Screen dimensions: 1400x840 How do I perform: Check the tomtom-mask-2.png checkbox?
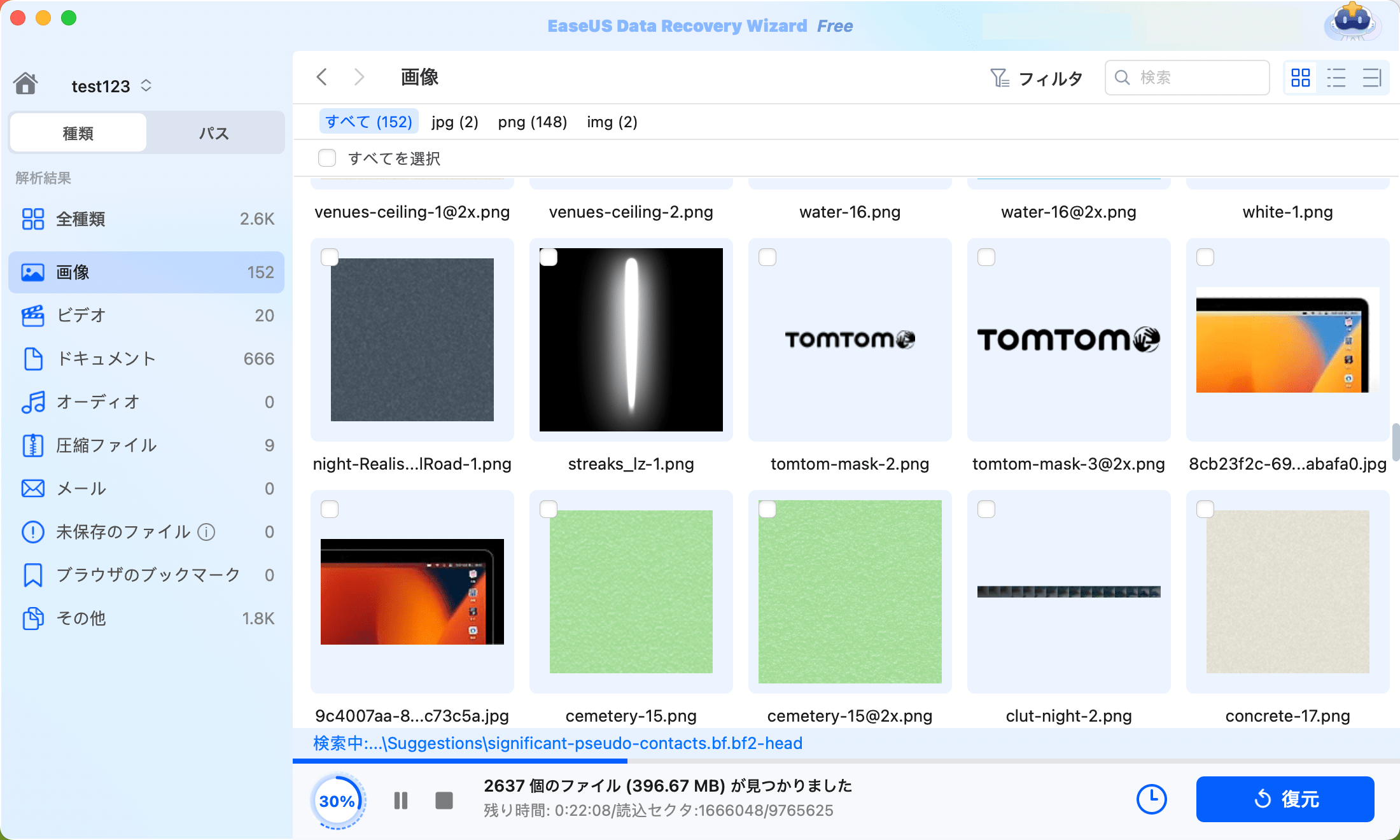[767, 257]
